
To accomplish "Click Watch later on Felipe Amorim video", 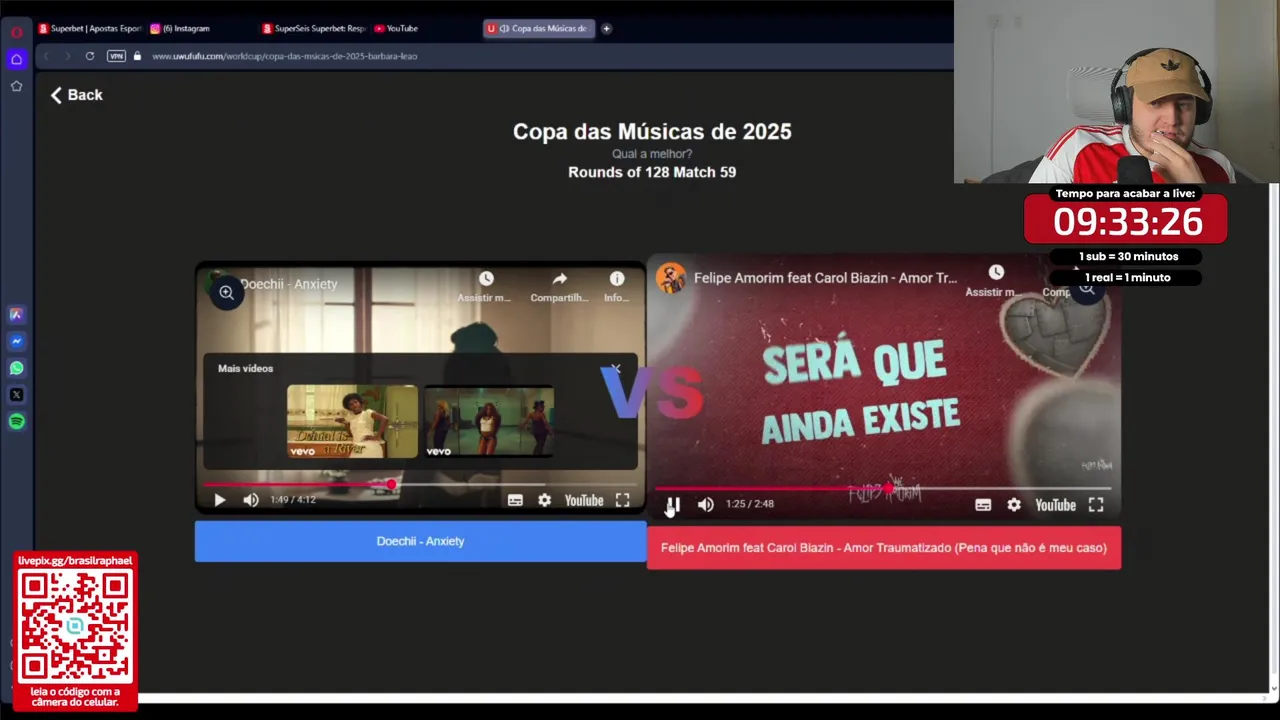I will (995, 281).
